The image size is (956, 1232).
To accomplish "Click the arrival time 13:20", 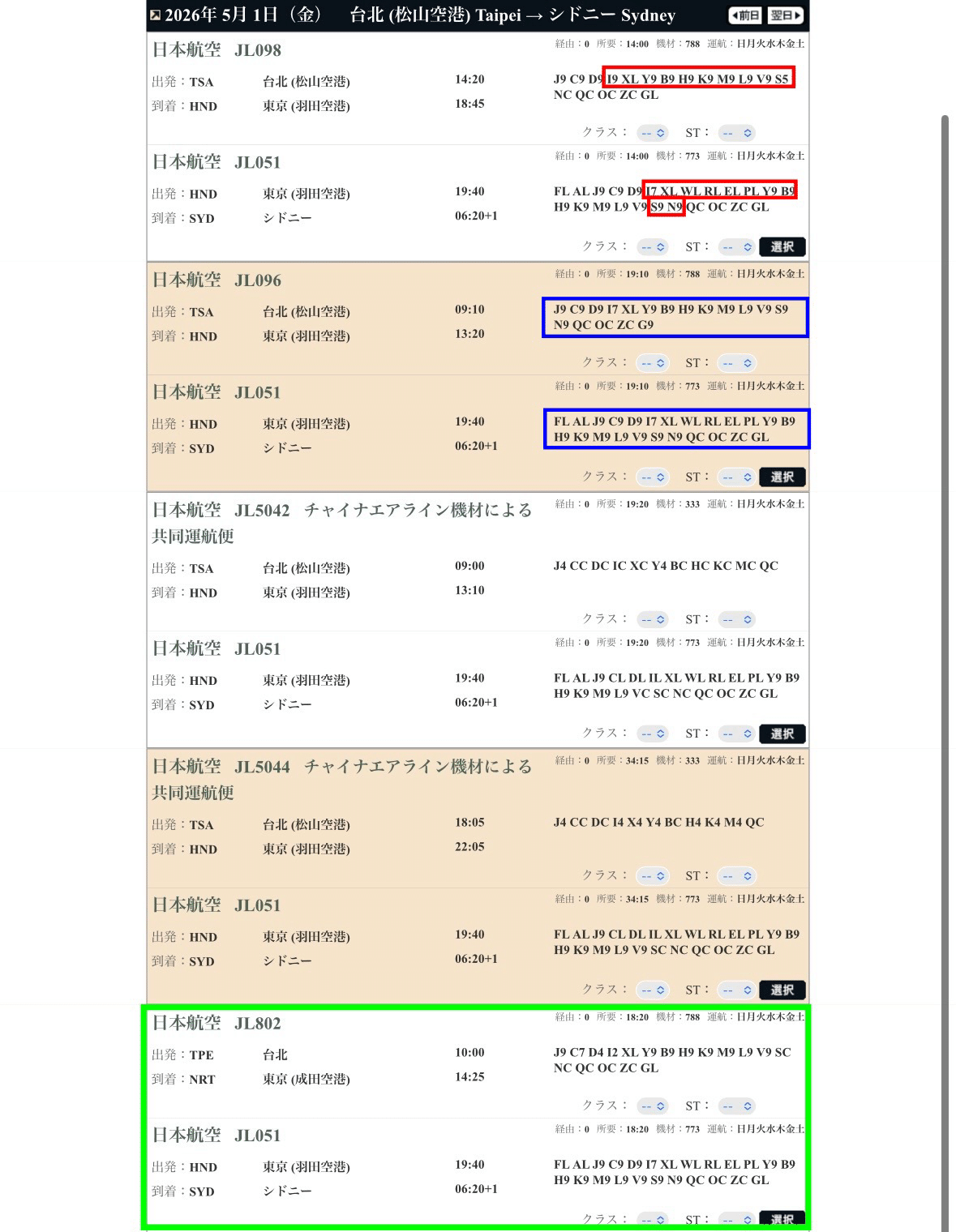I will click(x=469, y=334).
